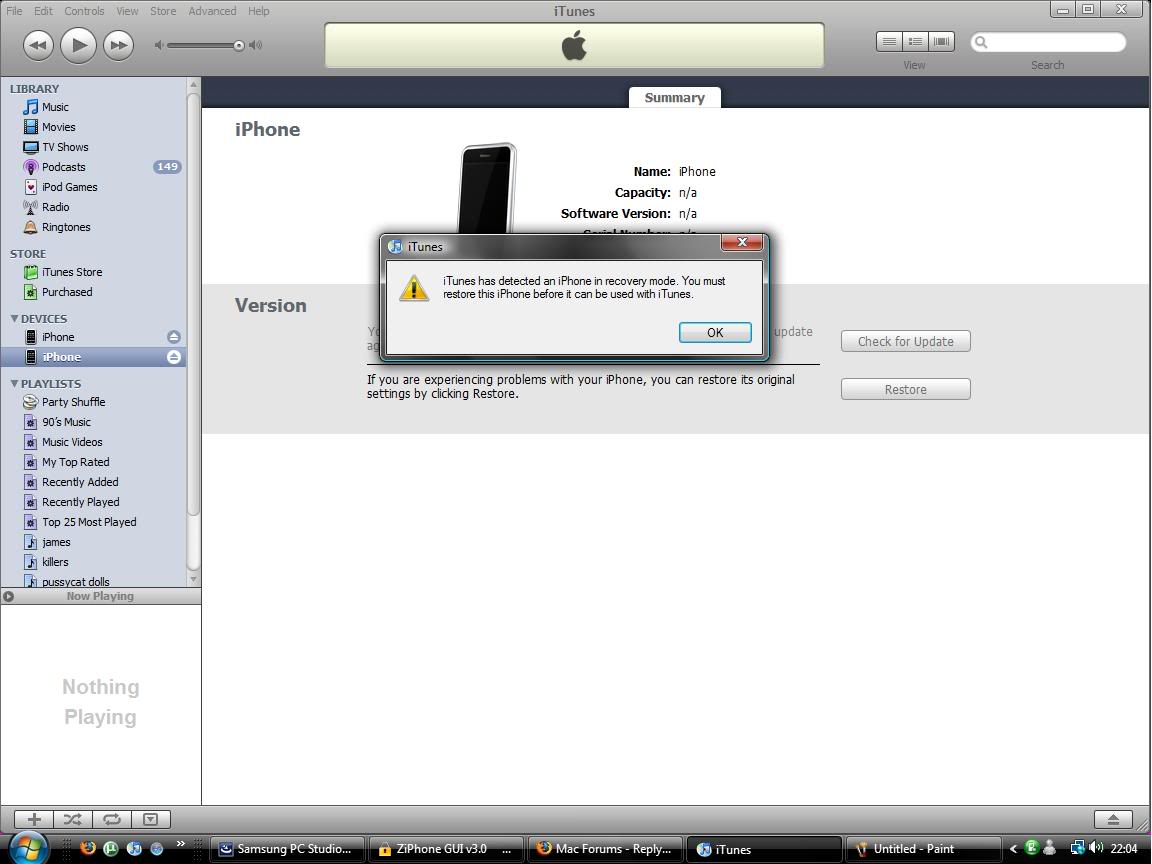Open the Help menu
This screenshot has height=864, width=1152.
(x=259, y=11)
